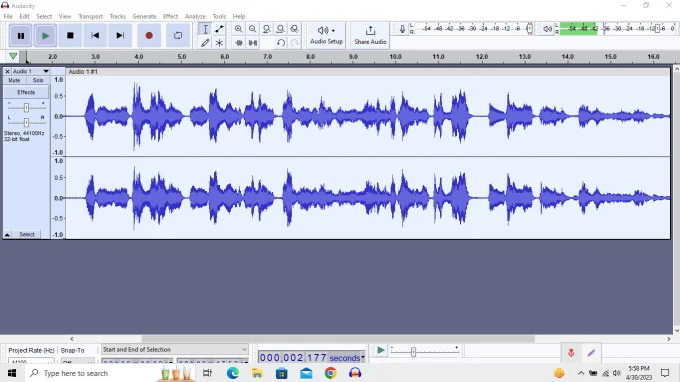This screenshot has width=680, height=382.
Task: Adjust the playback level slider
Action: pyautogui.click(x=657, y=29)
